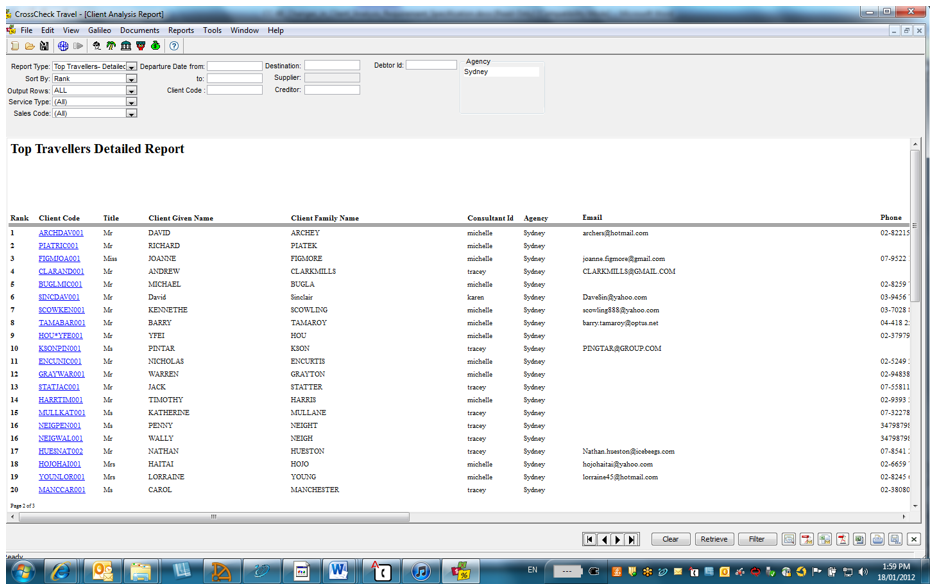This screenshot has width=934, height=587.
Task: Click the Clear button
Action: (x=670, y=539)
